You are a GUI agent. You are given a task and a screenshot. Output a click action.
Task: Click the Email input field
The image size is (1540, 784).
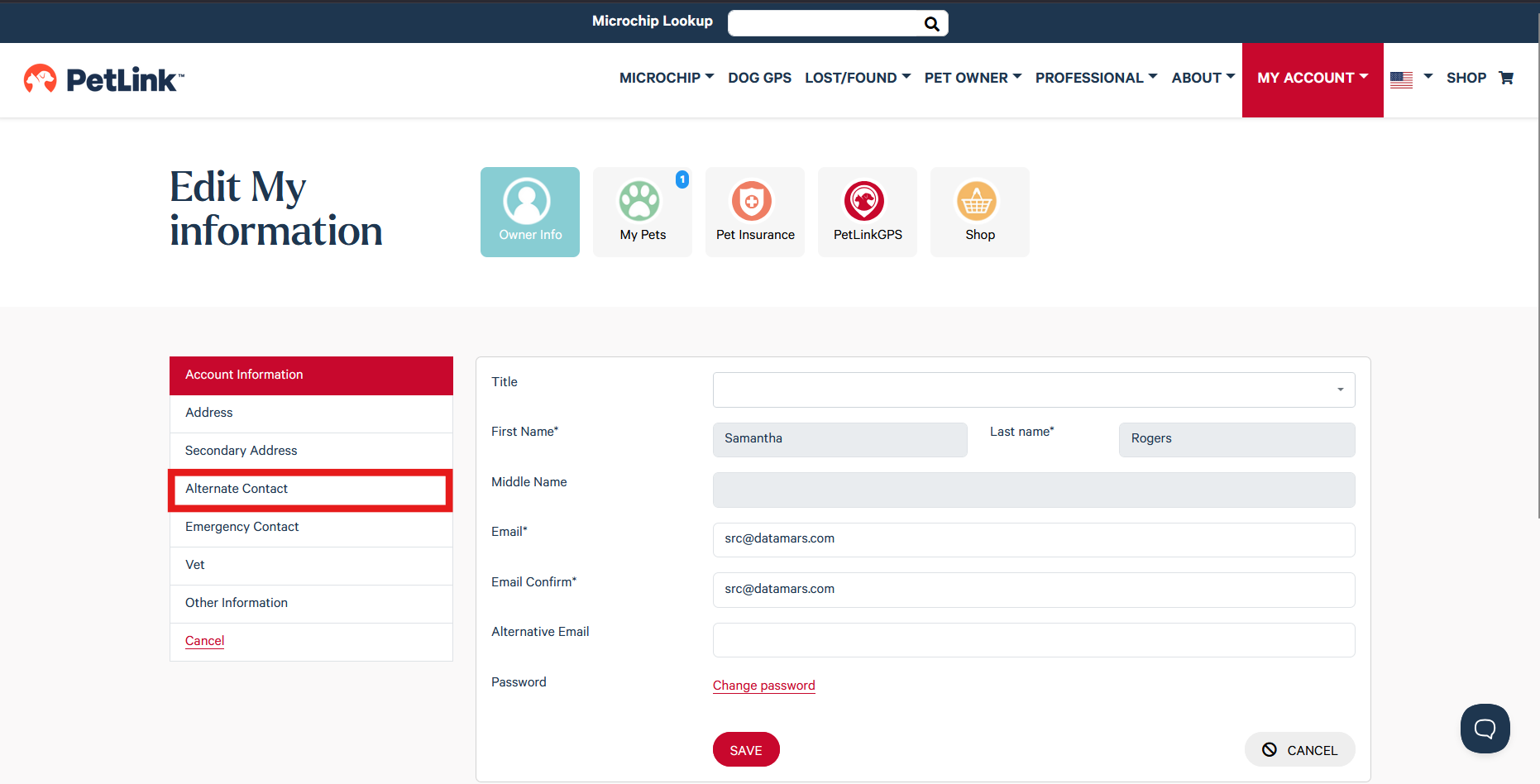pyautogui.click(x=1034, y=540)
